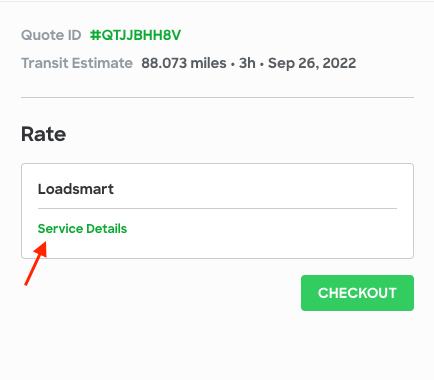Open quote #QTJJBHH8V link
This screenshot has width=434, height=380.
135,35
